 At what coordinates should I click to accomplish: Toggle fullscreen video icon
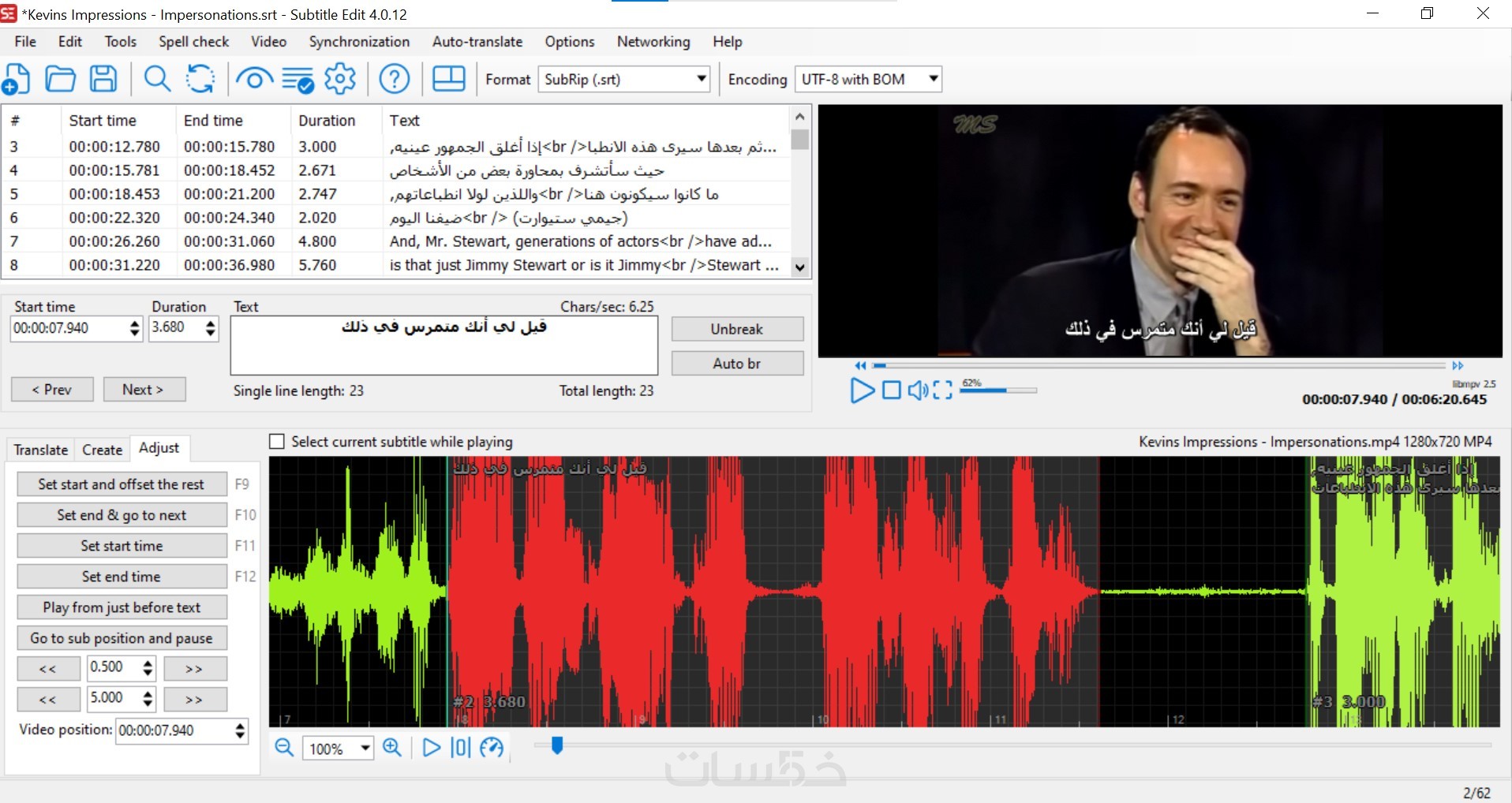click(x=943, y=390)
